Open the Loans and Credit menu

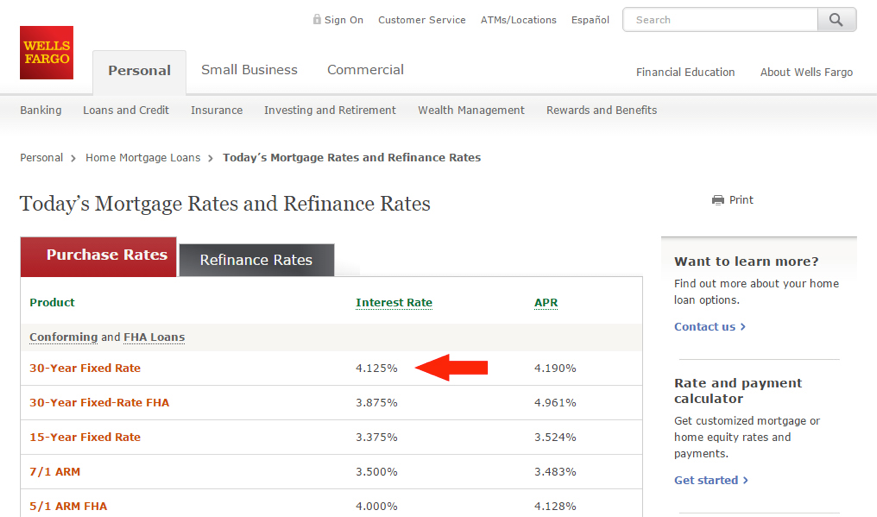[x=126, y=110]
